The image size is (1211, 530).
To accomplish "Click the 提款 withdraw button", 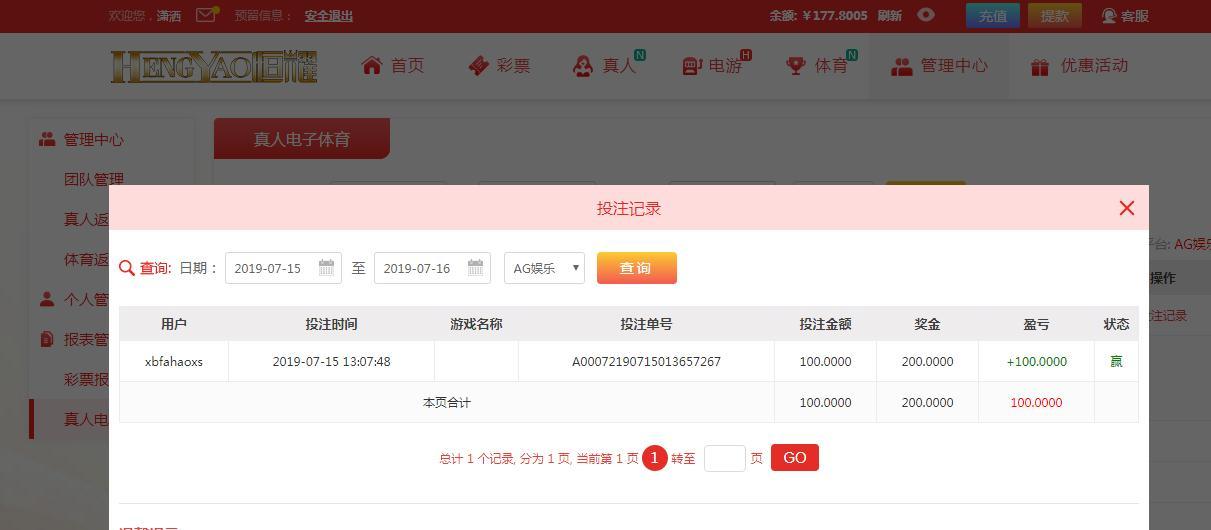I will [x=1055, y=16].
